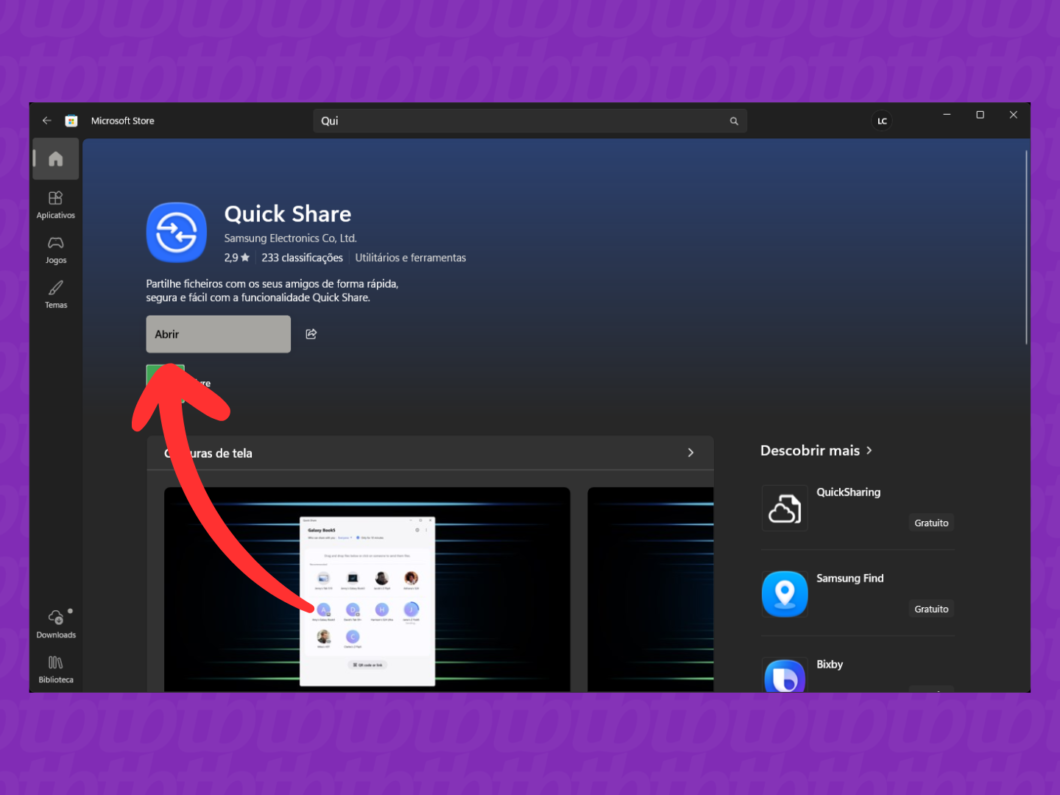Screen dimensions: 1060x795
Task: Click the Microsoft Store logo icon
Action: 71,121
